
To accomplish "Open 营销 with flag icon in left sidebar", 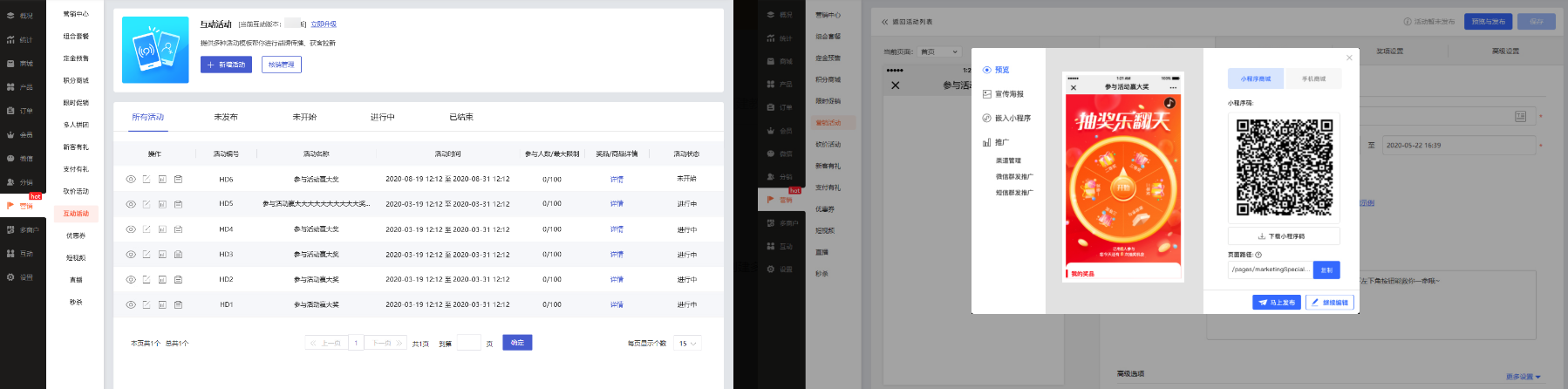I will click(21, 206).
